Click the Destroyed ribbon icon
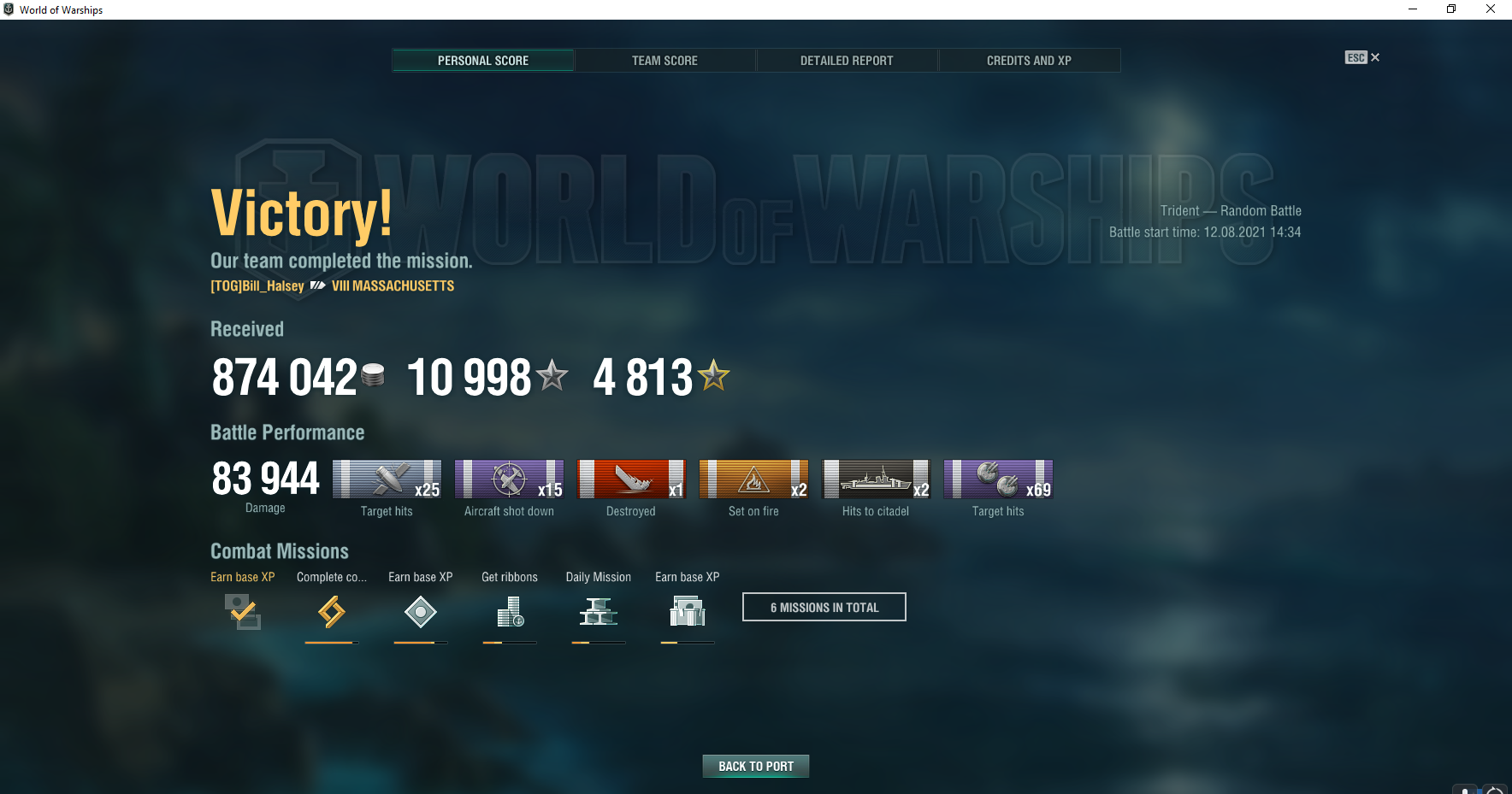The image size is (1512, 794). (x=631, y=479)
